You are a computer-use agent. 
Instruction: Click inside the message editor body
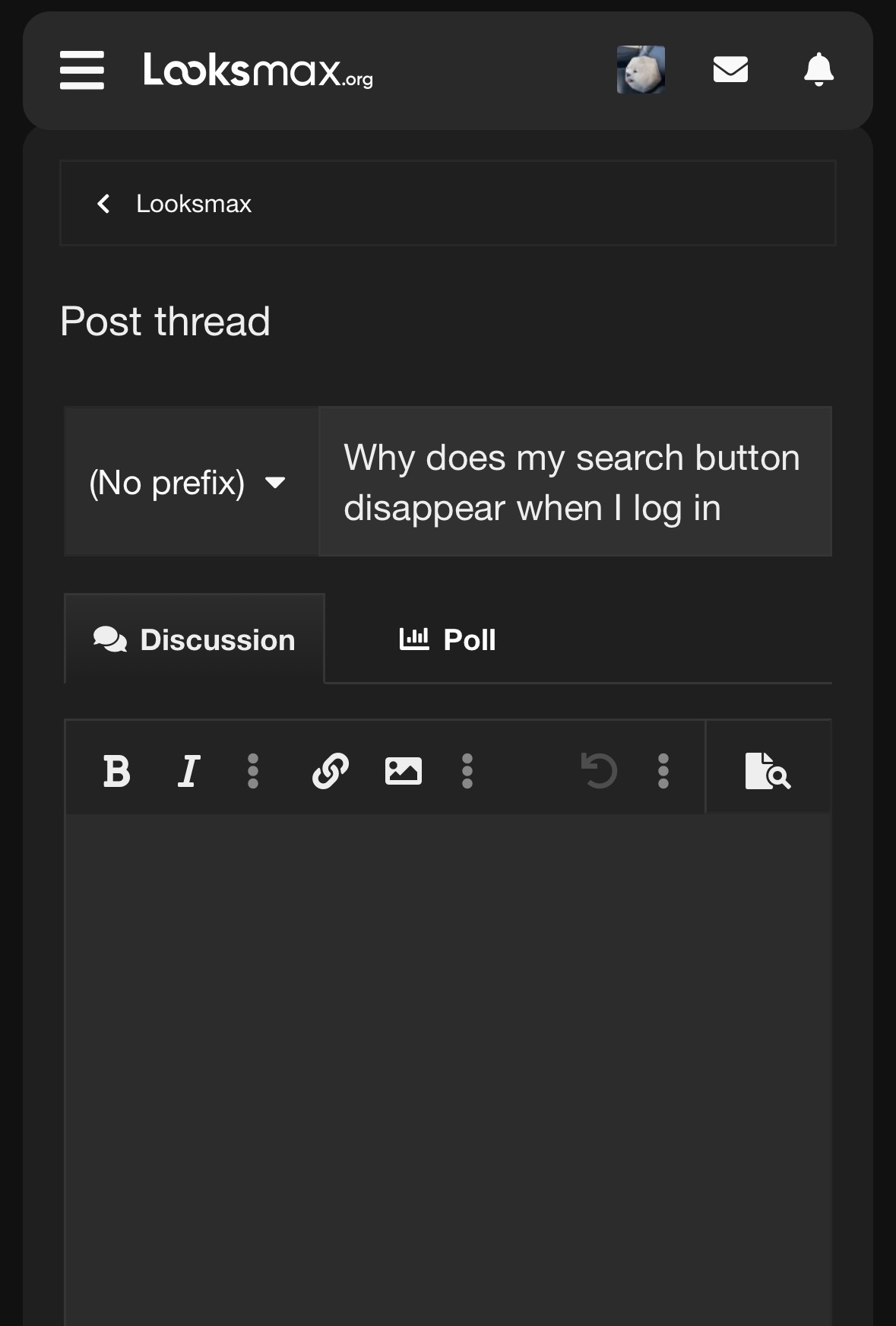(448, 1064)
